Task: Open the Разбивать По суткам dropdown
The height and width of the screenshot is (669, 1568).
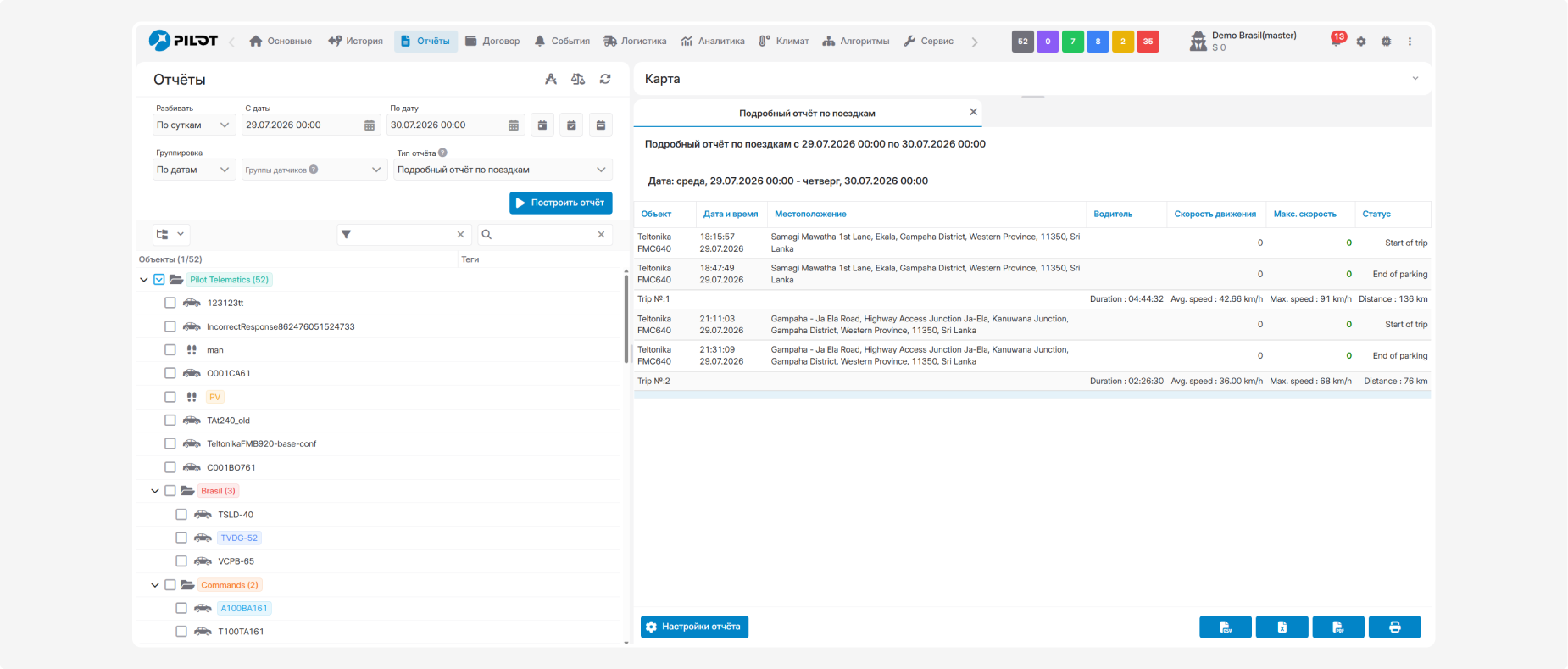Action: coord(194,125)
